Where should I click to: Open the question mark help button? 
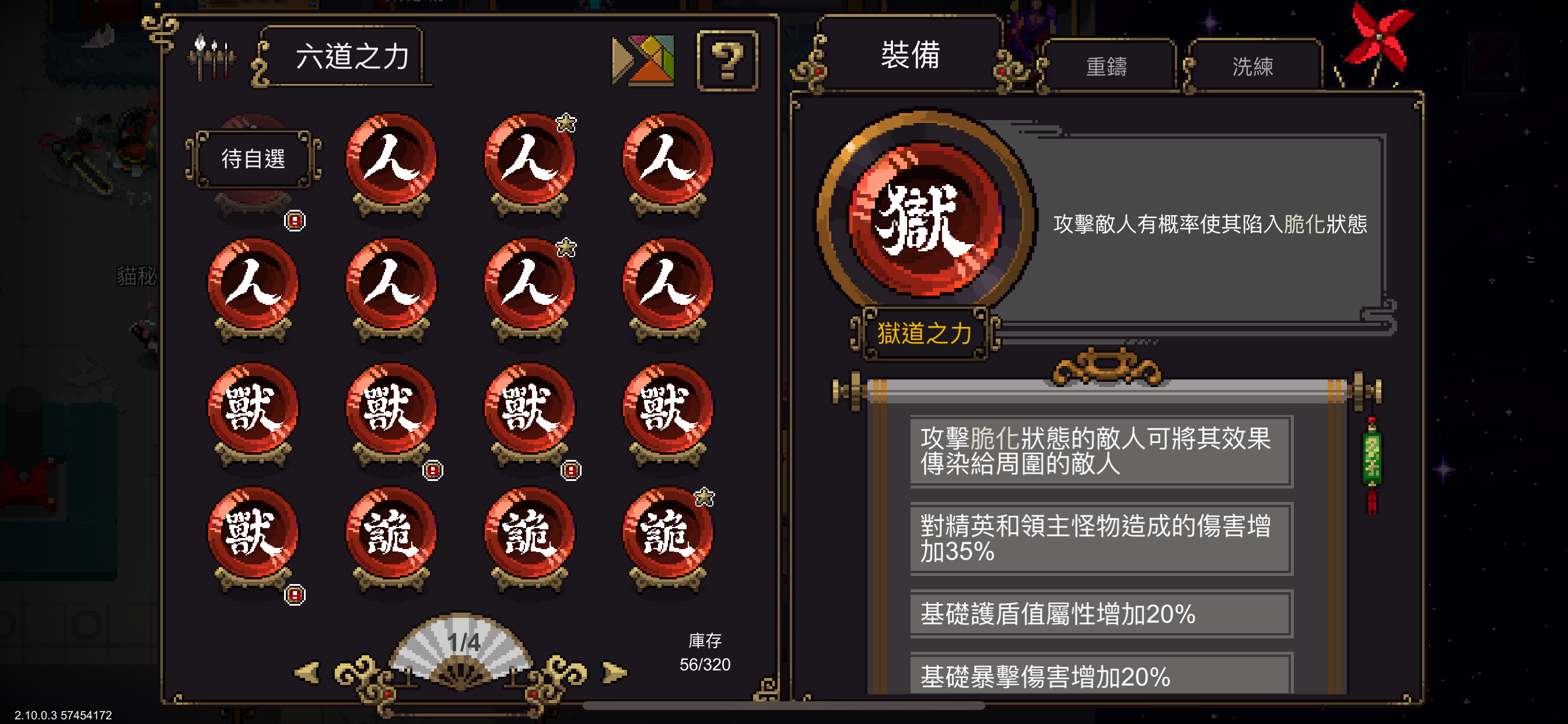pos(727,61)
